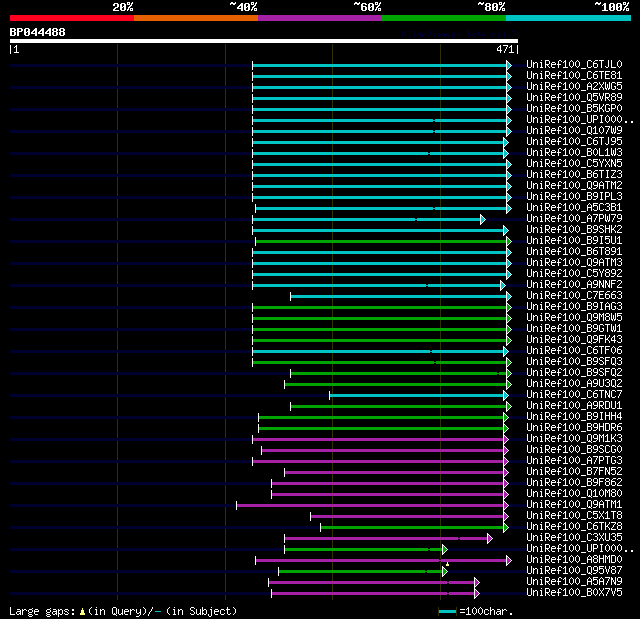Select the UniRef100_Q9M1K3 label

point(574,439)
